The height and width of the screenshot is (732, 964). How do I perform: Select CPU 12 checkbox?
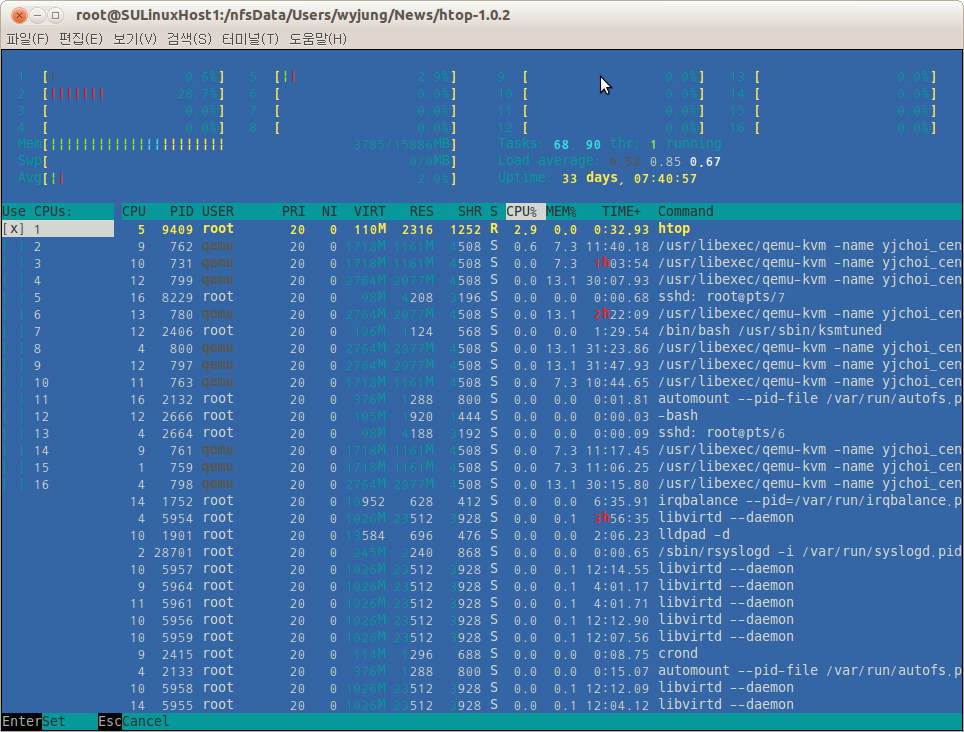point(14,417)
